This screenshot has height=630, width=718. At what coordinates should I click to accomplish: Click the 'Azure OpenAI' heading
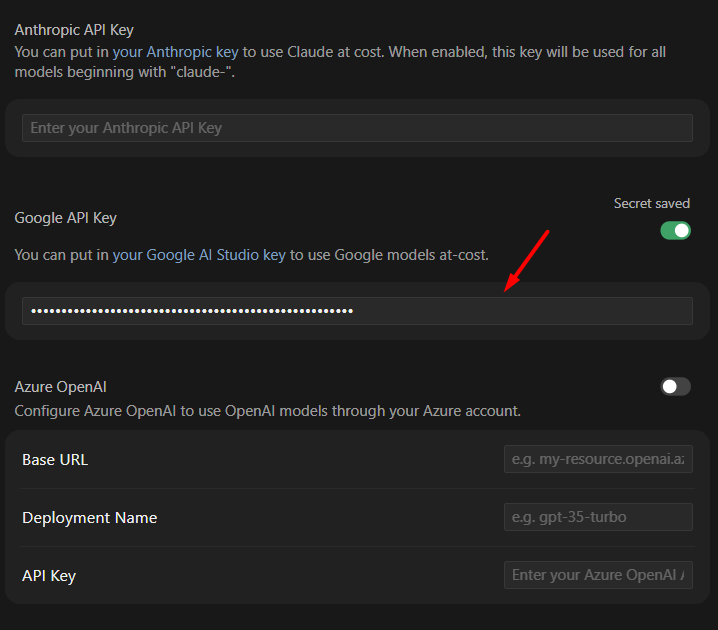tap(60, 387)
